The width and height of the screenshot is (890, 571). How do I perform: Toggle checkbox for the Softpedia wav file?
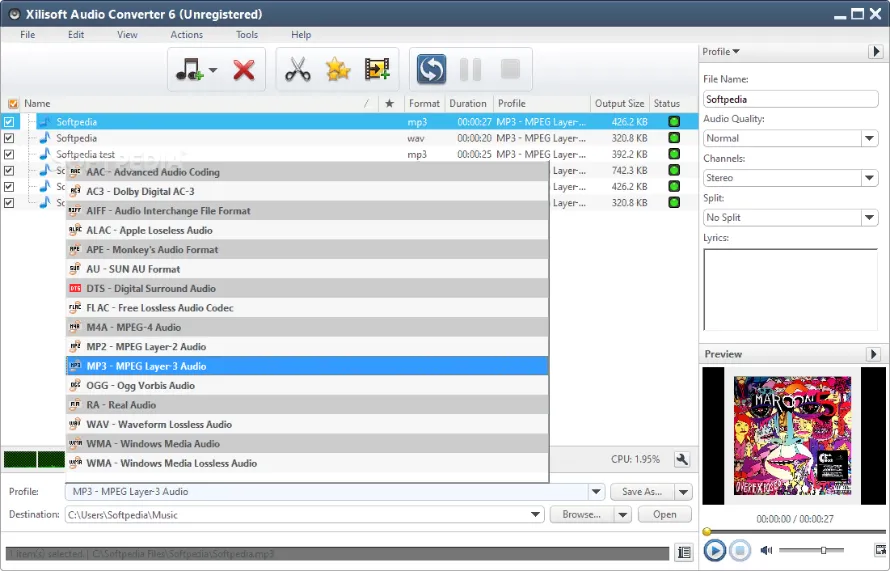tap(9, 138)
